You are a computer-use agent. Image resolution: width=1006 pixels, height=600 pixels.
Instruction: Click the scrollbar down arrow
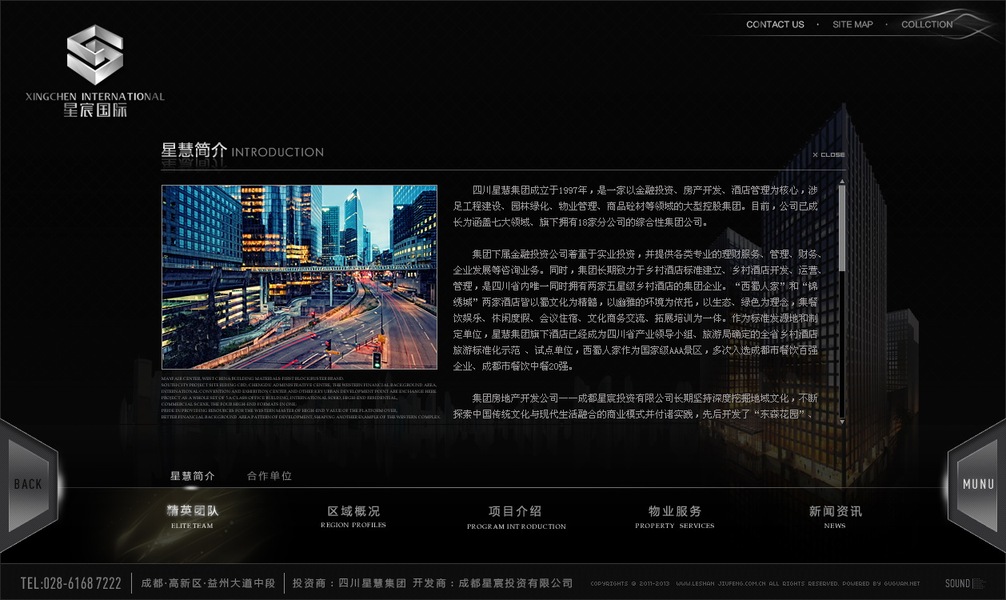pyautogui.click(x=842, y=422)
